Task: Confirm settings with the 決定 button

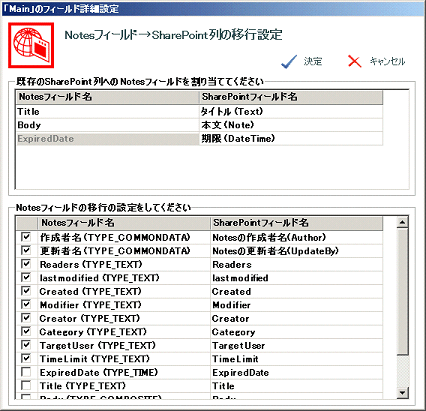Action: click(x=313, y=61)
